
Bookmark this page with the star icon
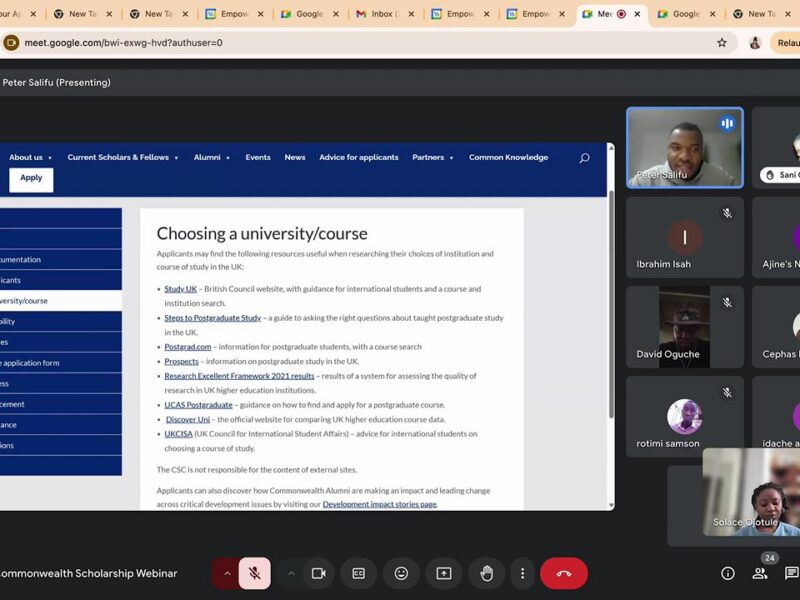[722, 43]
